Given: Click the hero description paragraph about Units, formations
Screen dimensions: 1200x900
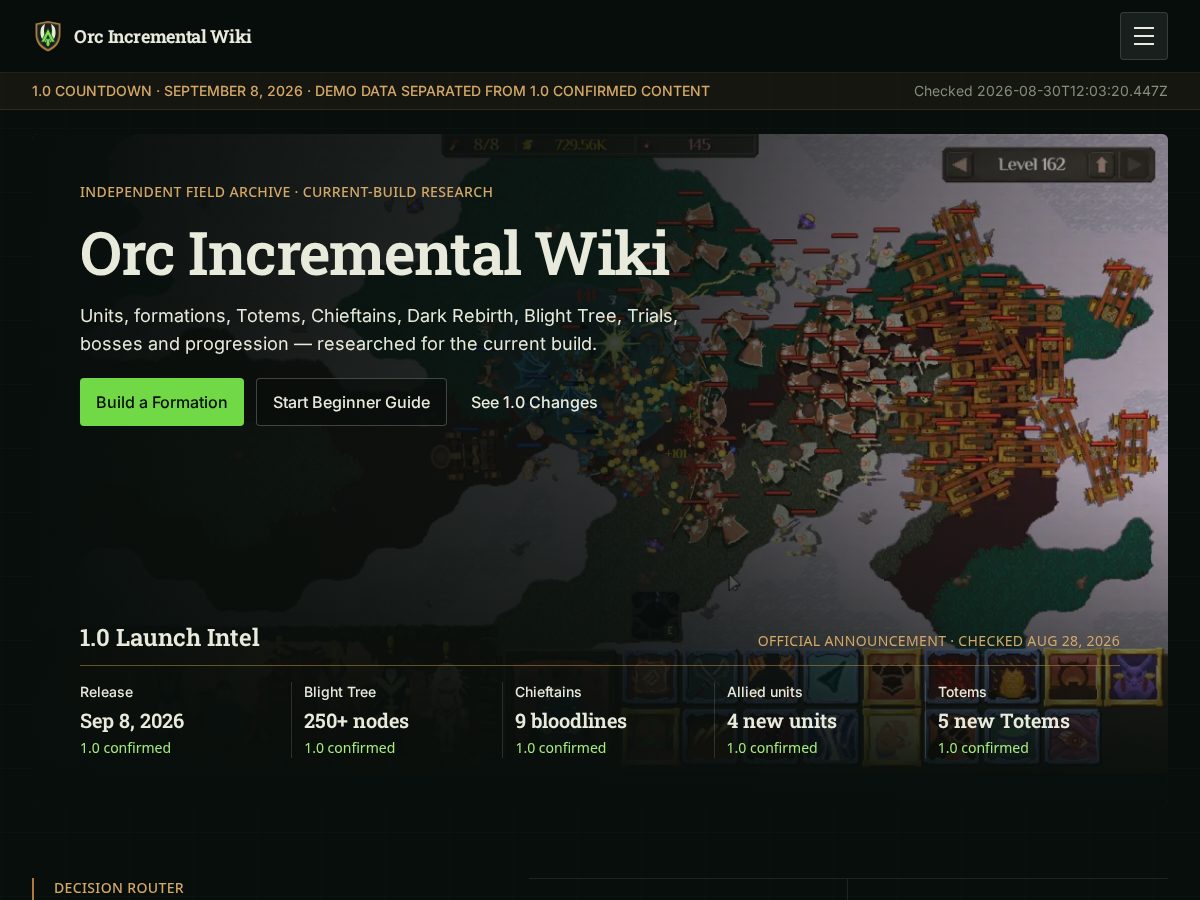Looking at the screenshot, I should pos(379,330).
